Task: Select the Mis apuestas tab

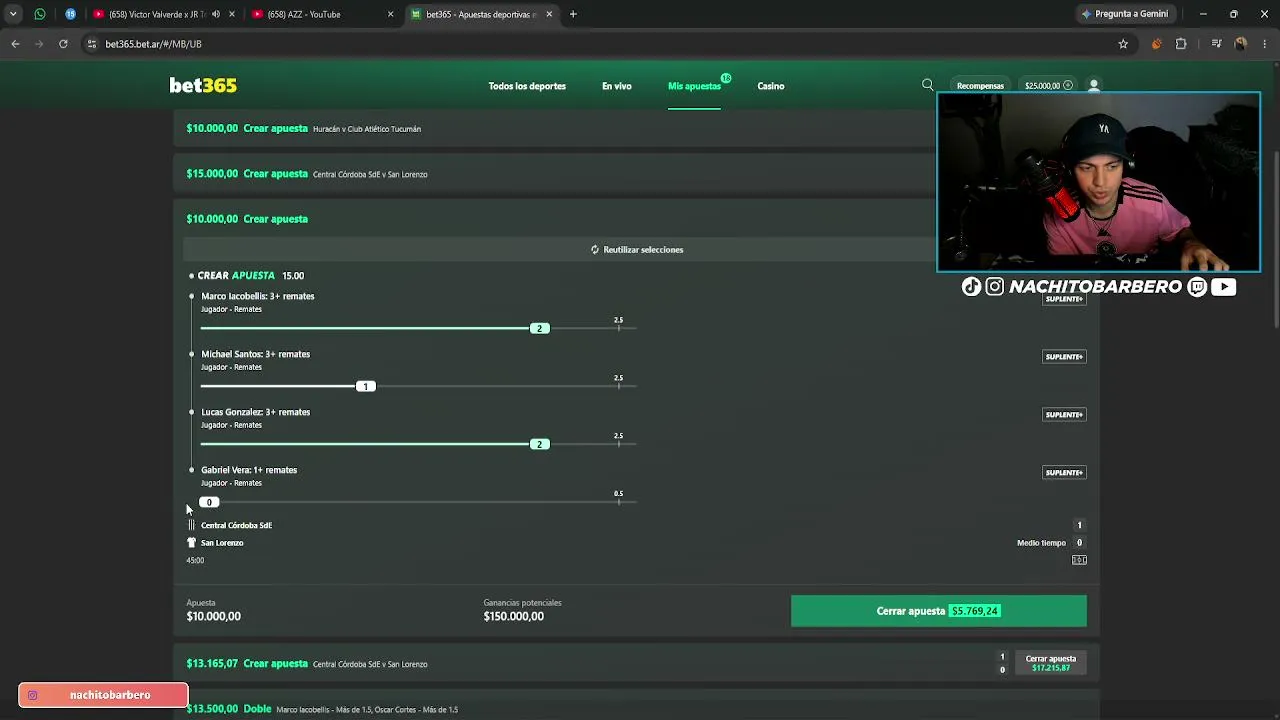Action: (694, 86)
